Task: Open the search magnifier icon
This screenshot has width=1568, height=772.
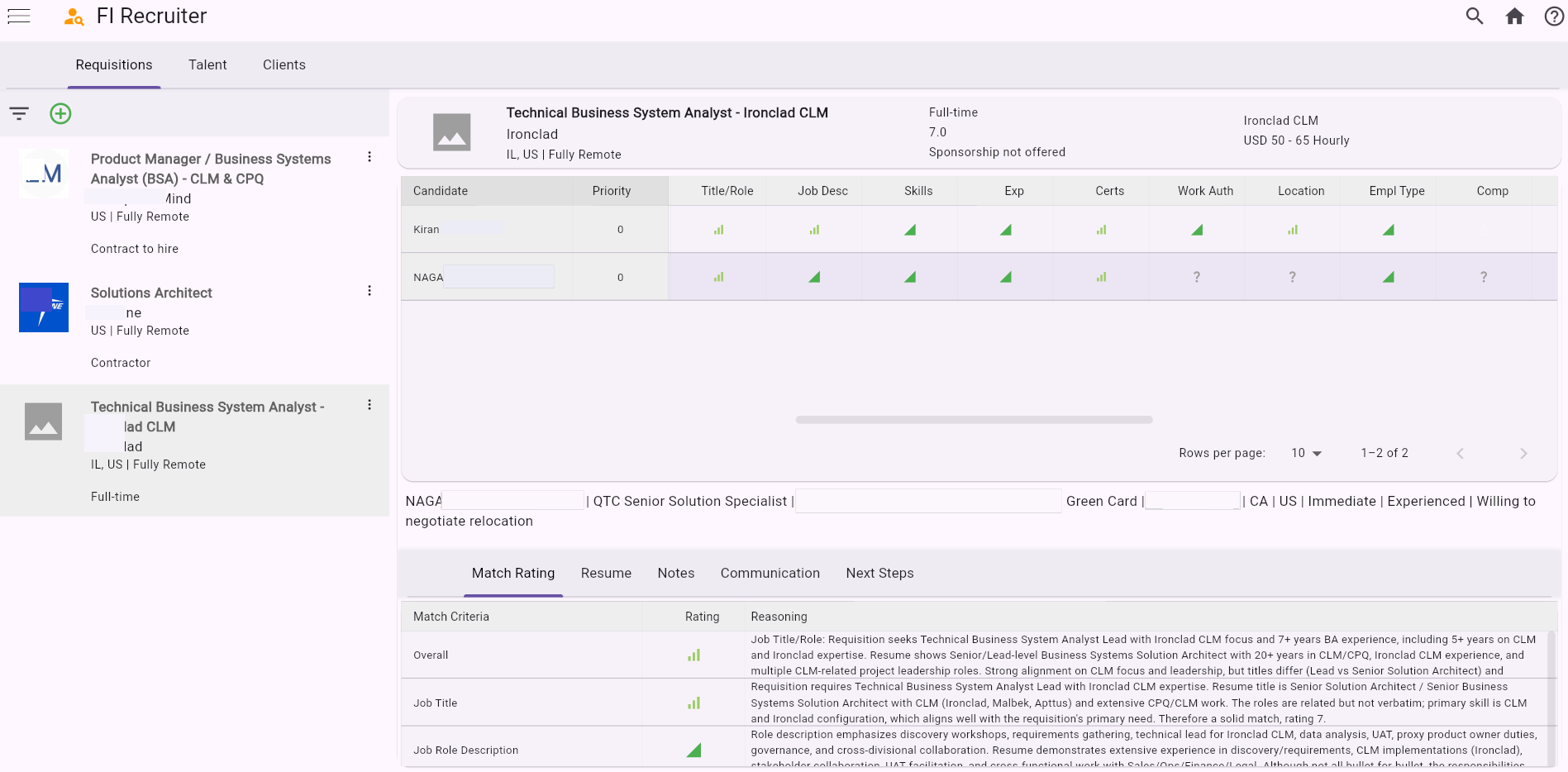Action: pyautogui.click(x=1475, y=16)
